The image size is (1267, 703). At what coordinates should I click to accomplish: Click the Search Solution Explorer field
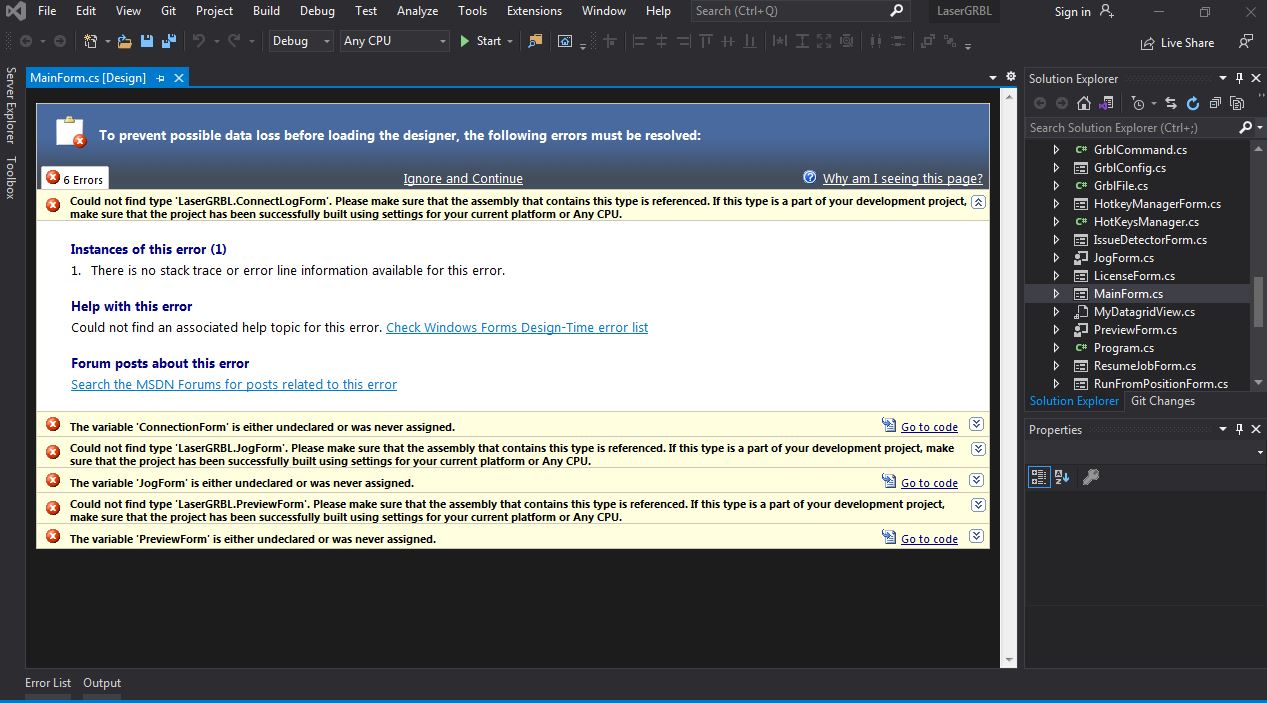tap(1131, 128)
